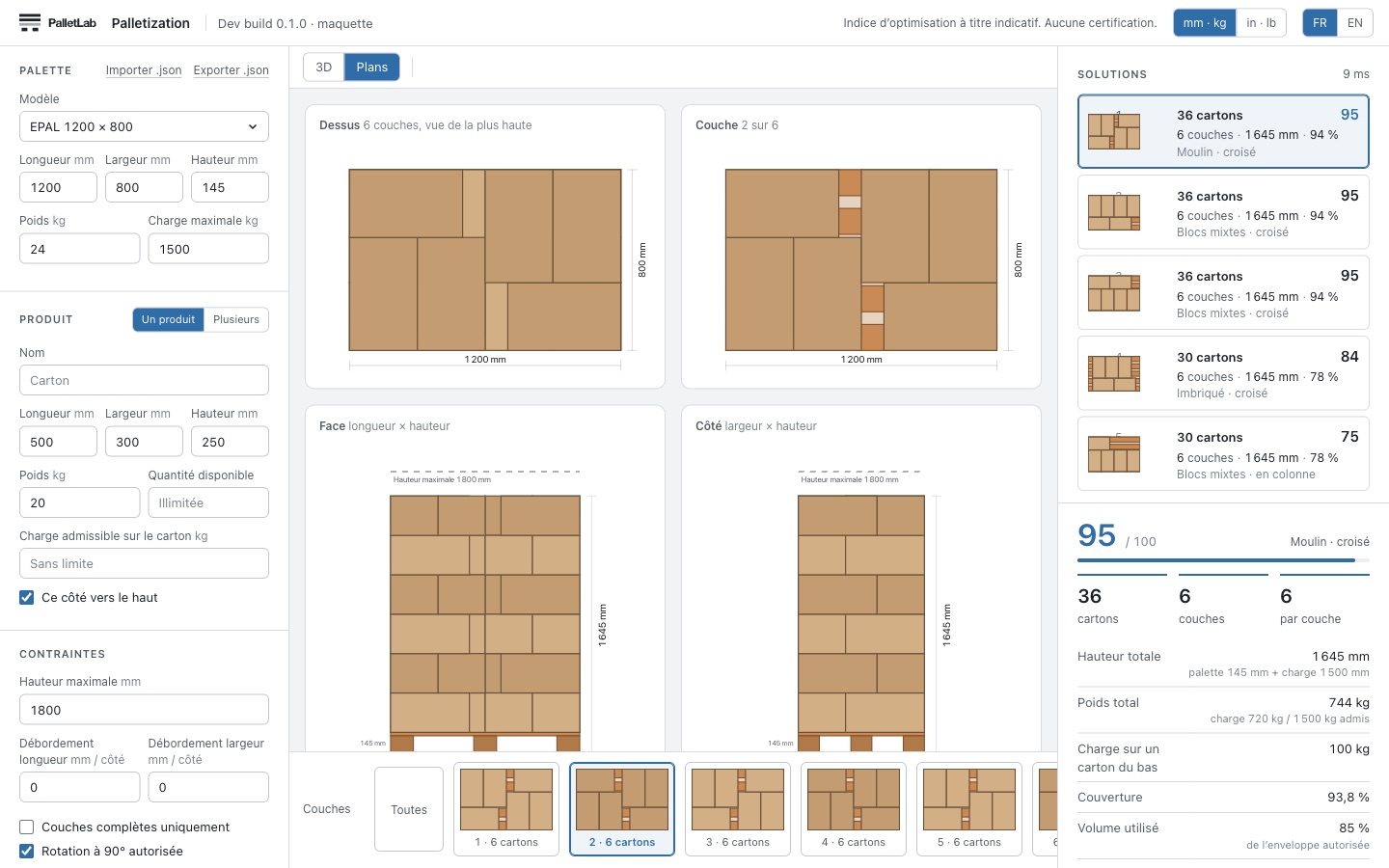Click the 'Importer .json' link

(x=144, y=70)
